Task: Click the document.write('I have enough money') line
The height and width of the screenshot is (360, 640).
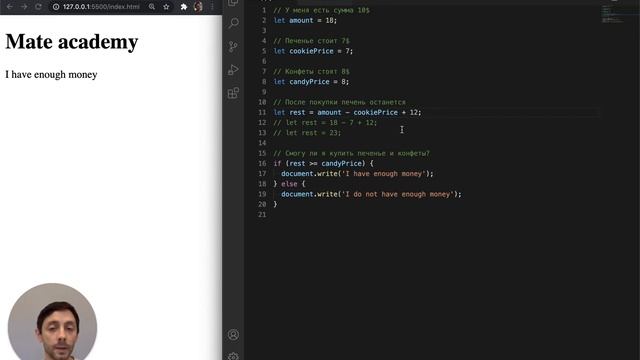Action: click(x=357, y=173)
